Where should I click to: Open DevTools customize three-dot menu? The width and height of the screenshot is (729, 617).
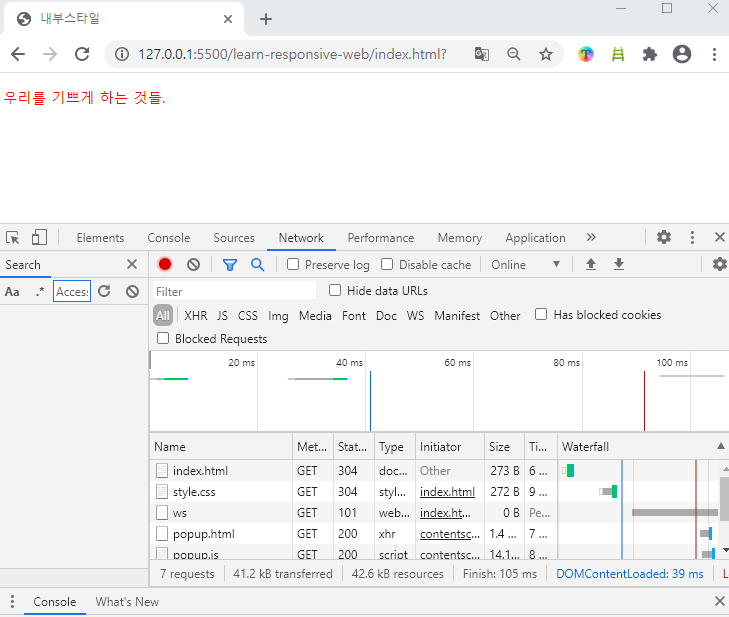pyautogui.click(x=692, y=237)
